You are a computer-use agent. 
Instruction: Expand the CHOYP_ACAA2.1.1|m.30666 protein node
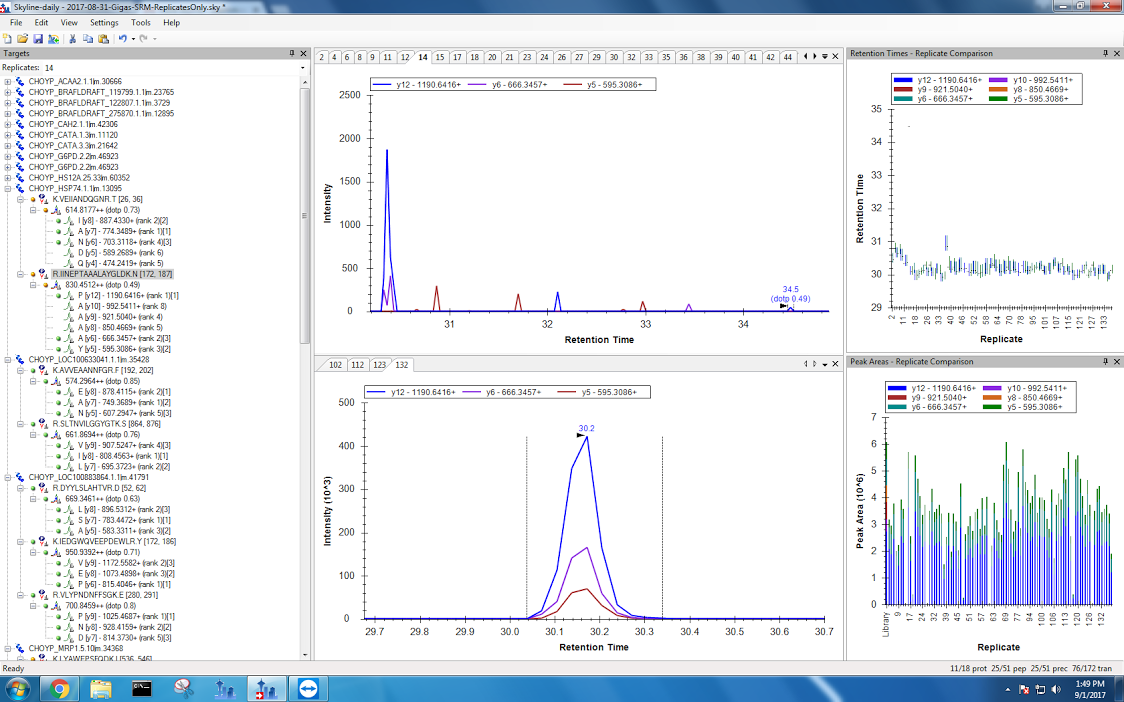tap(8, 81)
